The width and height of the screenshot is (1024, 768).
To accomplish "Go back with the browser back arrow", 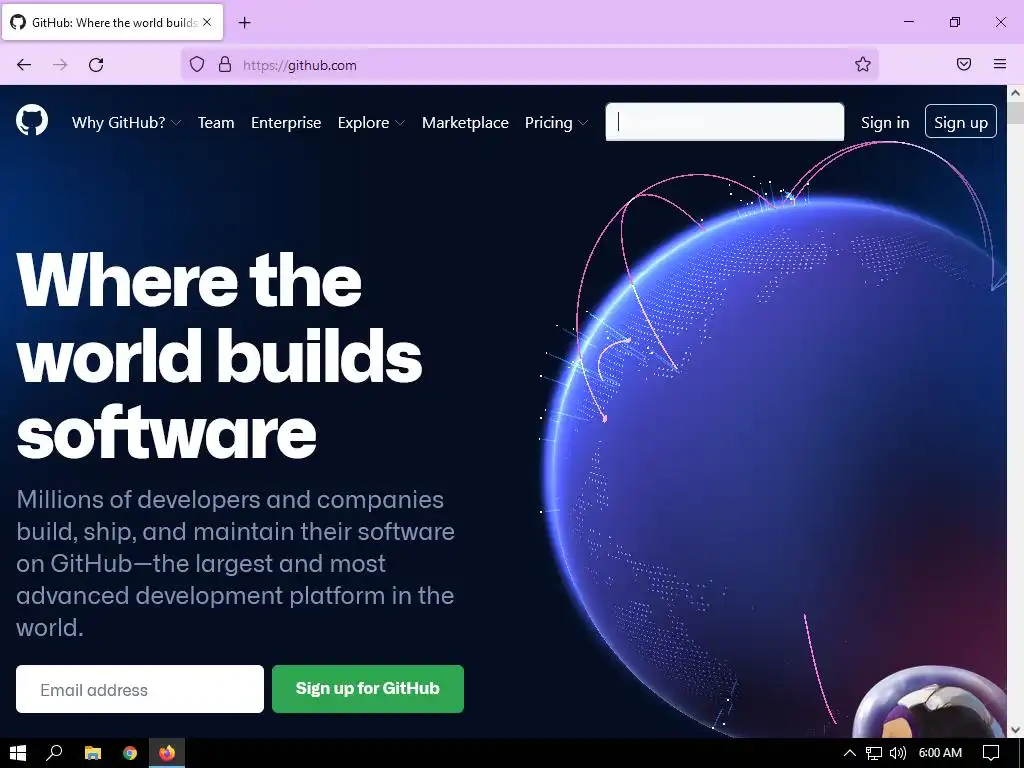I will click(x=24, y=65).
